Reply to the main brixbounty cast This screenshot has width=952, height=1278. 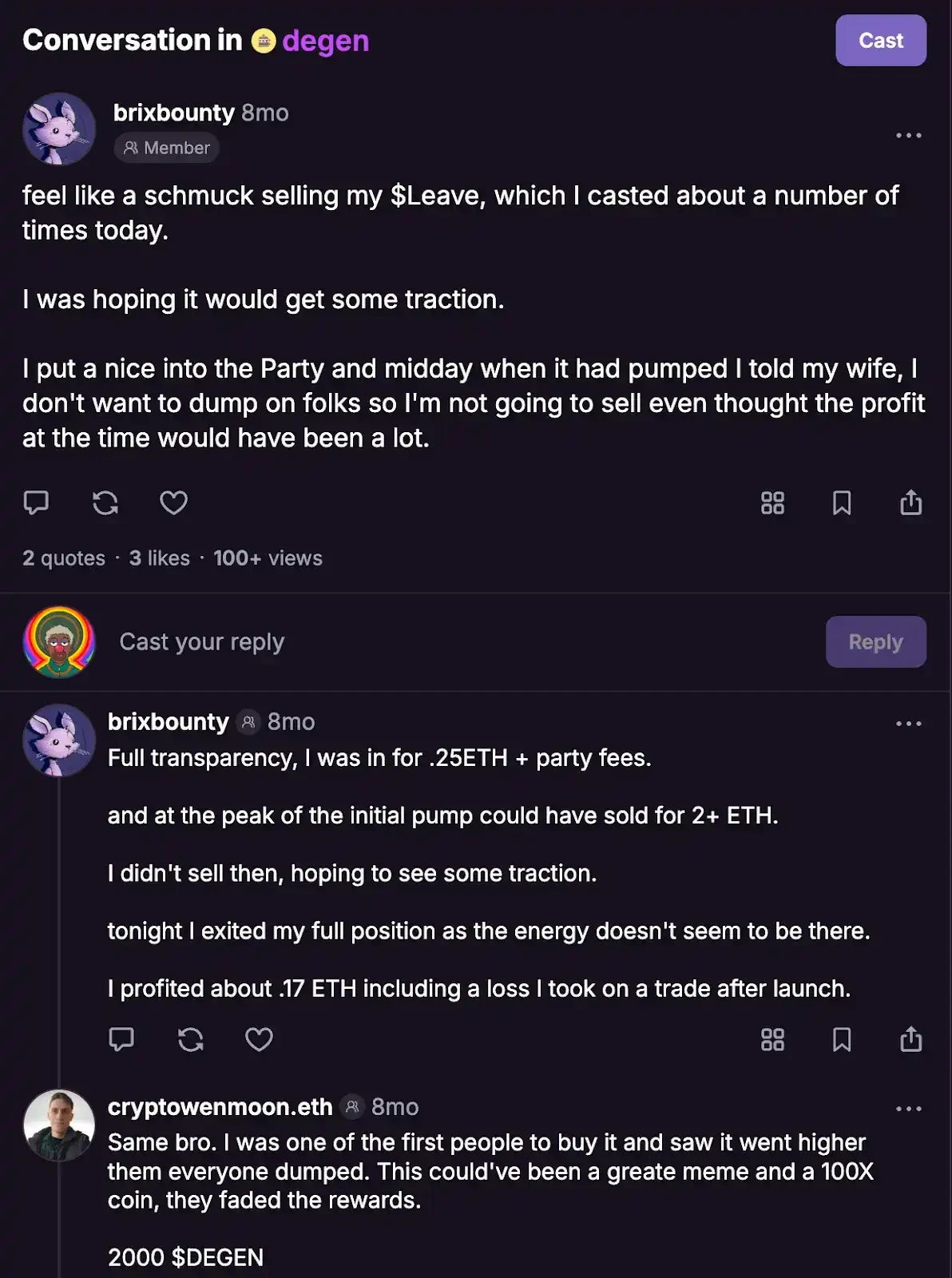36,502
